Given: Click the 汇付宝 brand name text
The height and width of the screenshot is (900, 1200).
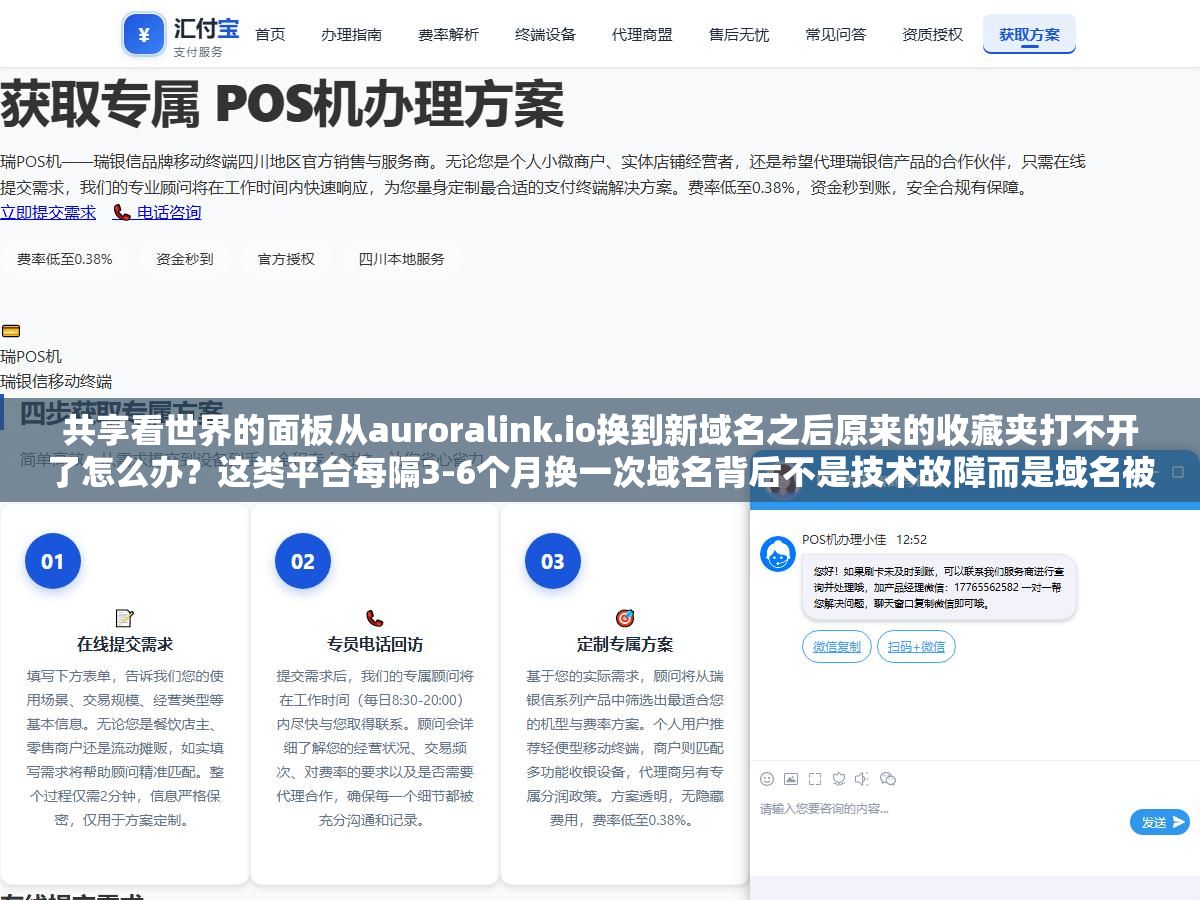Looking at the screenshot, I should pos(206,27).
